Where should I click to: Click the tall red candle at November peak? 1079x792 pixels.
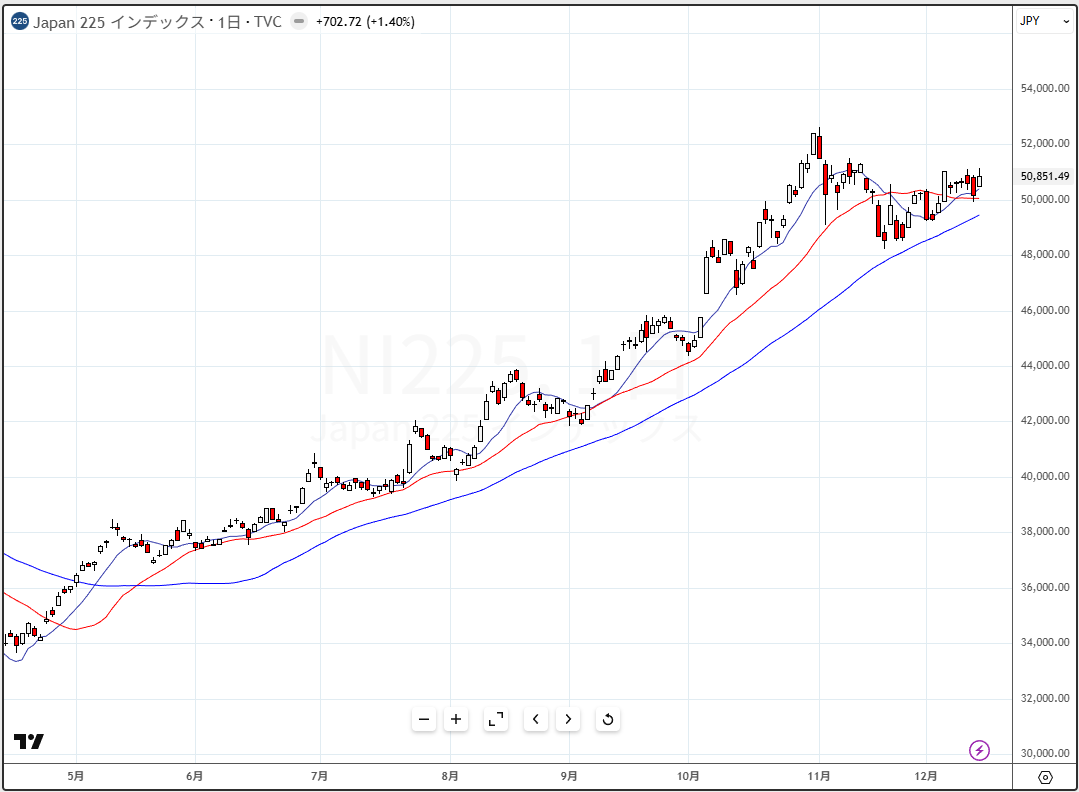[819, 146]
